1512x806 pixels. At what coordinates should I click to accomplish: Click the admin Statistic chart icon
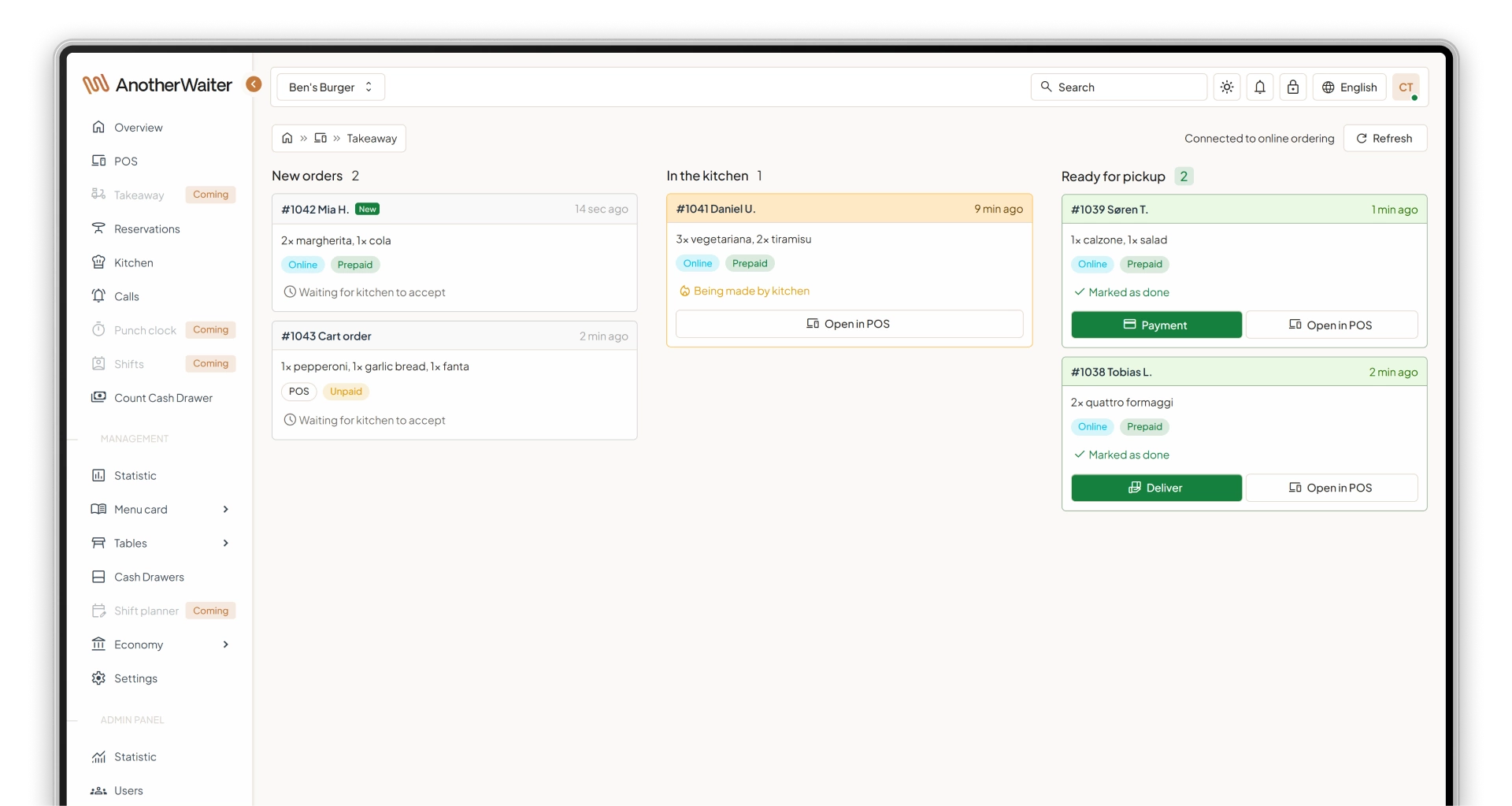click(98, 757)
